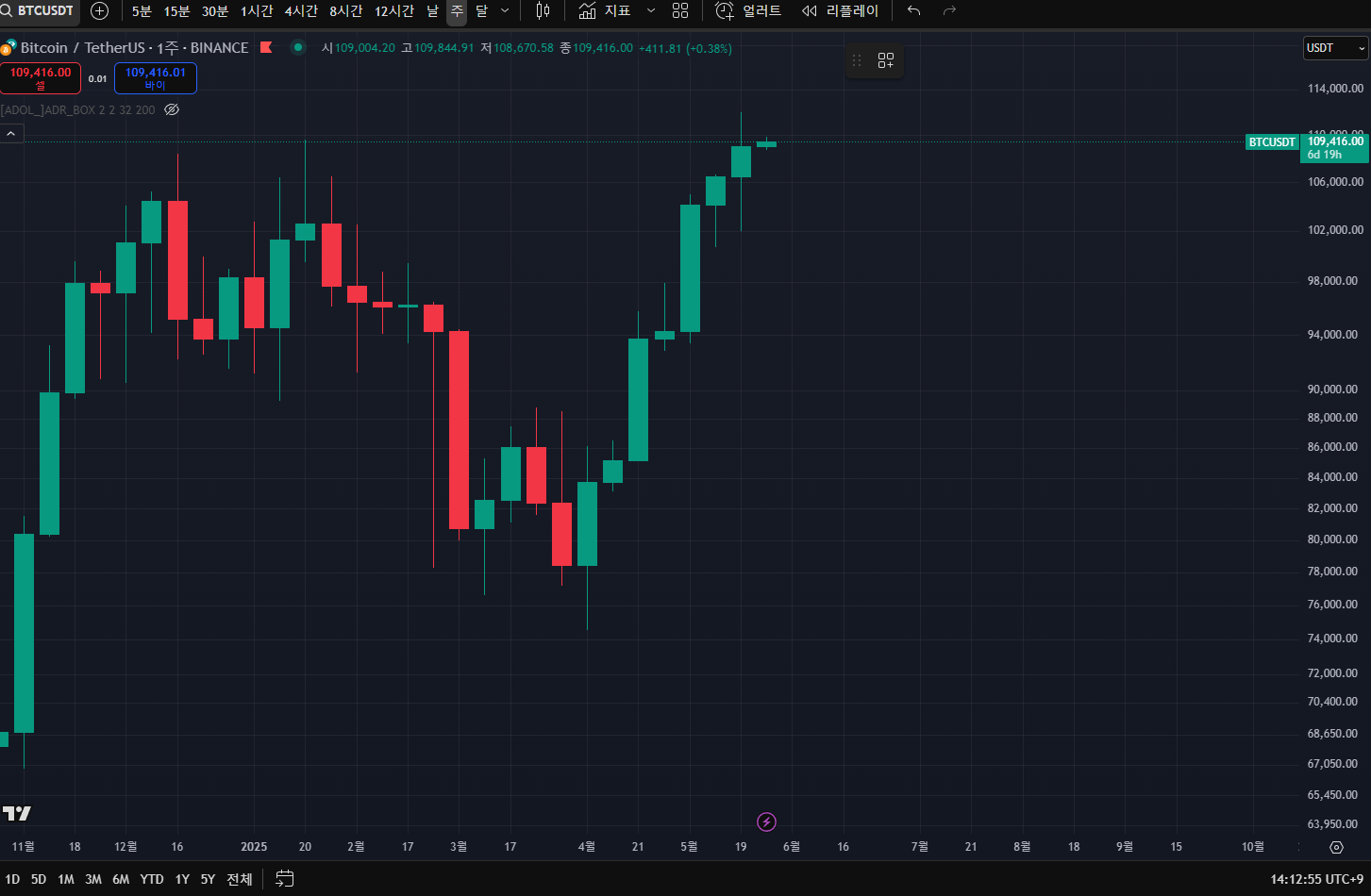This screenshot has height=896, width=1371.
Task: Click the compare or add symbol plus icon
Action: click(x=99, y=11)
